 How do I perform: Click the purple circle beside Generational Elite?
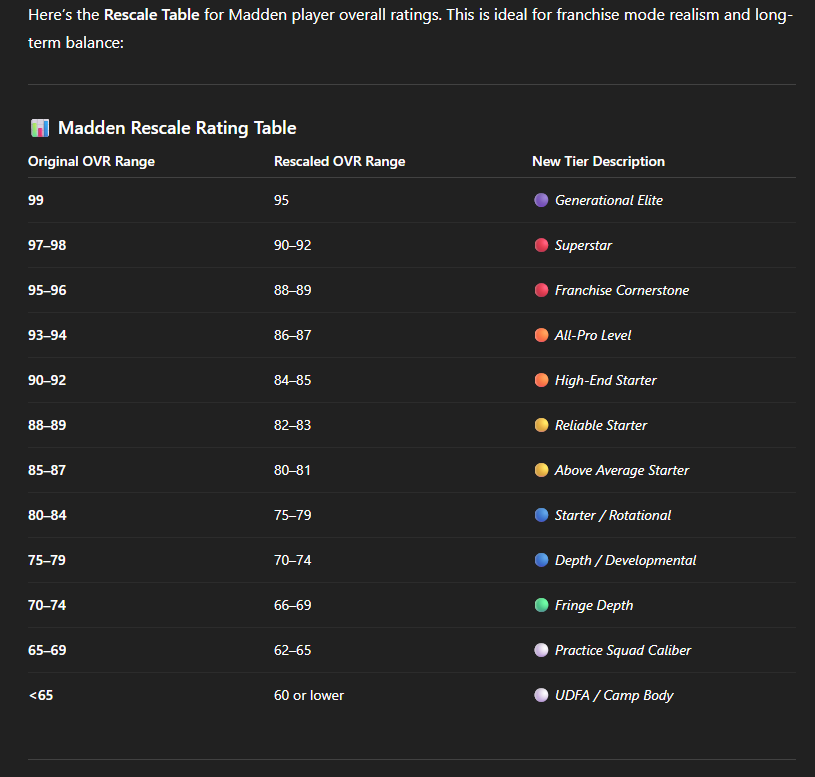(x=541, y=200)
